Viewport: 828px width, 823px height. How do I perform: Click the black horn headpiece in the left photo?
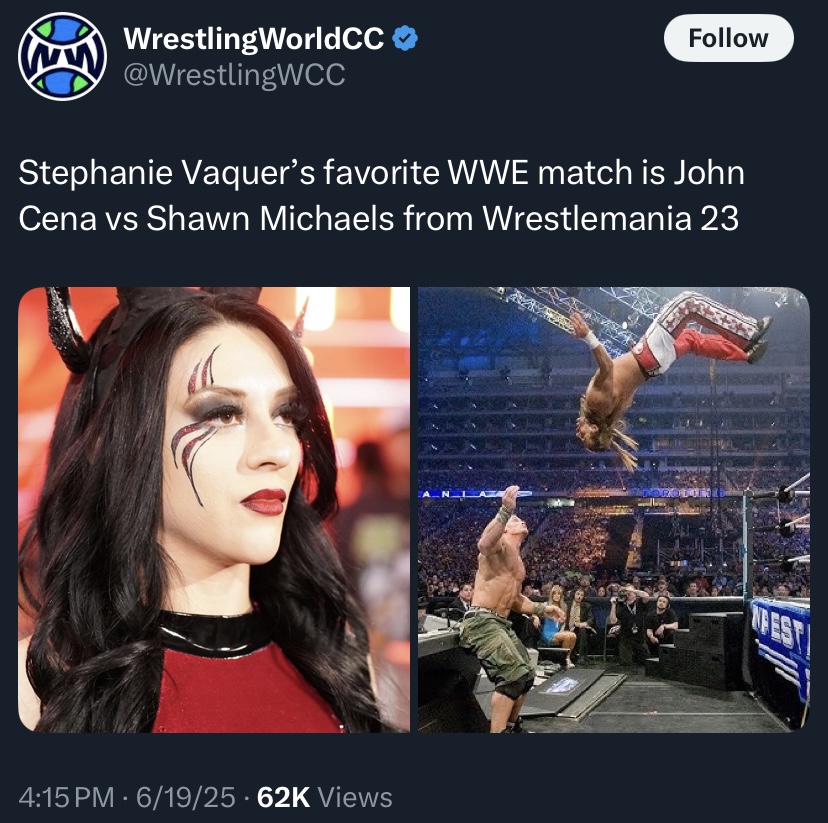(x=68, y=328)
